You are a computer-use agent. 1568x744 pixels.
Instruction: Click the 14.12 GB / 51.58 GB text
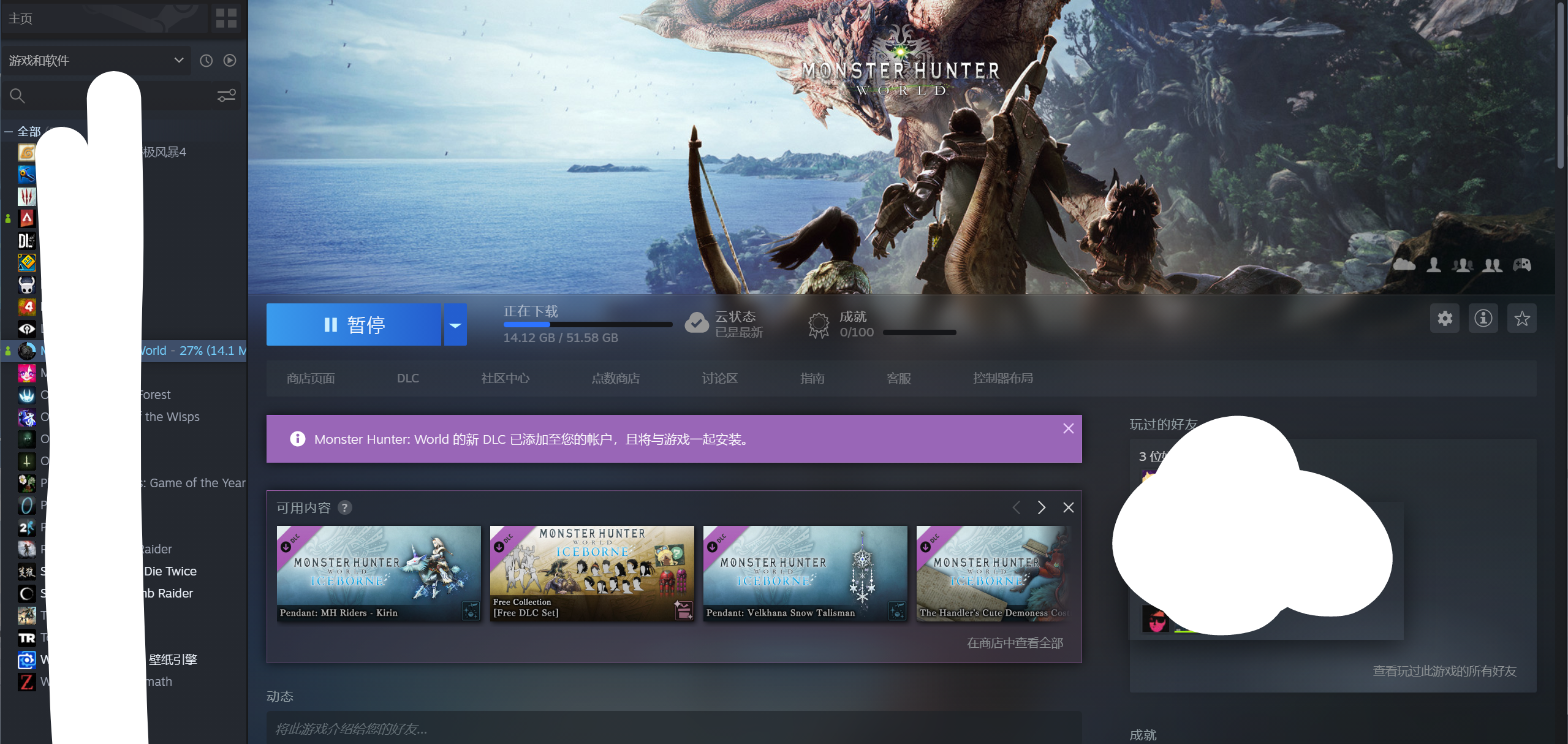561,338
